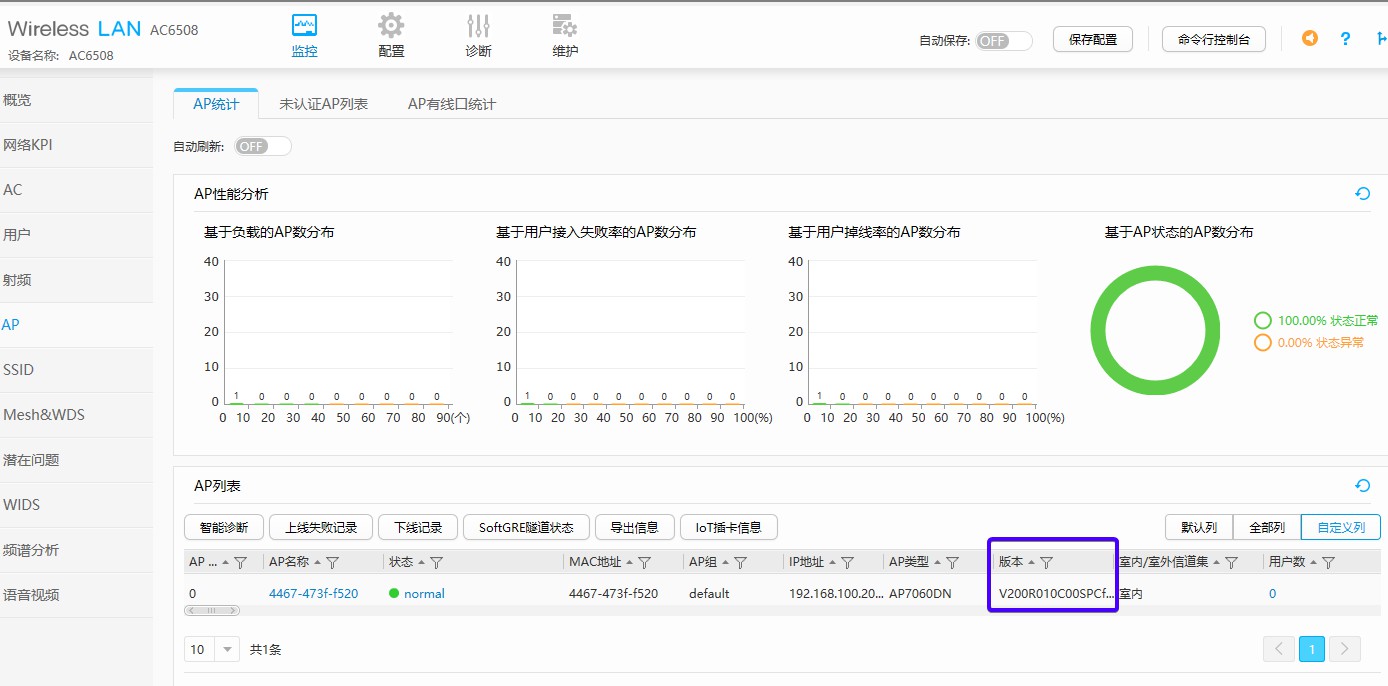1388x686 pixels.
Task: Open 潜在问题 in the sidebar
Action: coord(76,460)
